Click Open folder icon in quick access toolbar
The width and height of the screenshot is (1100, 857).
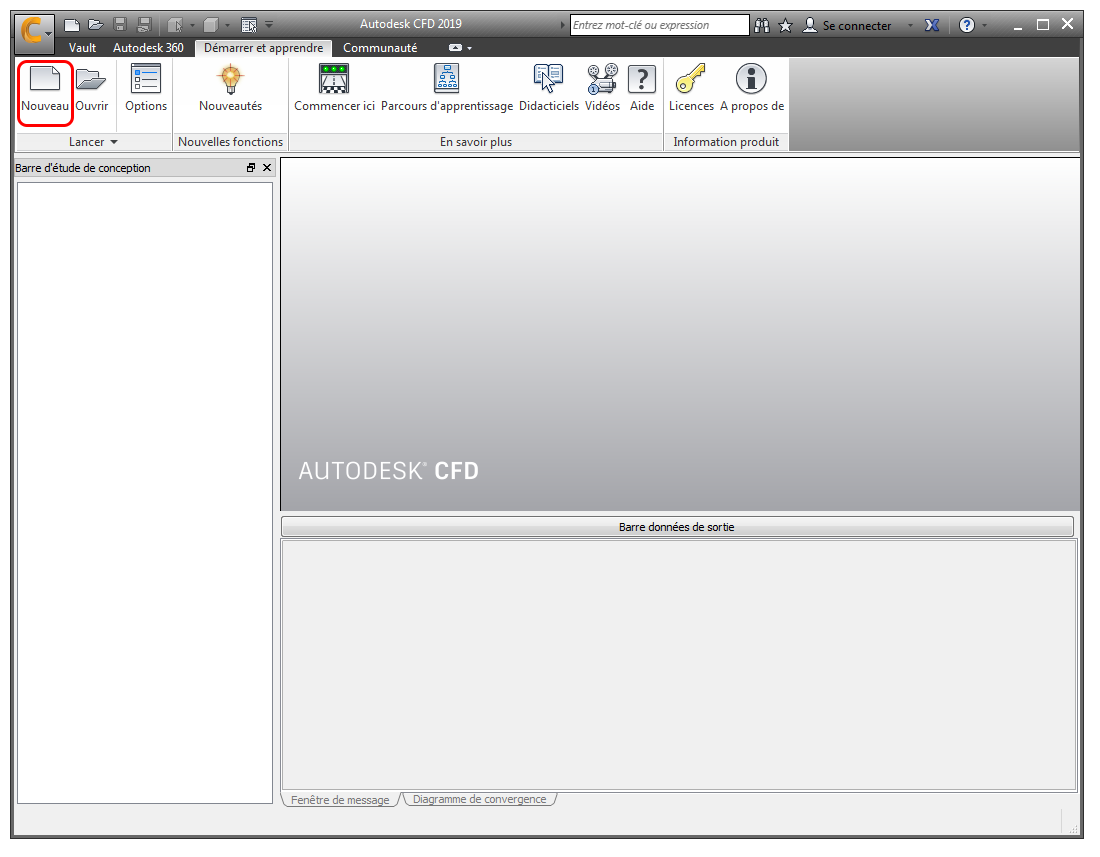[x=95, y=25]
